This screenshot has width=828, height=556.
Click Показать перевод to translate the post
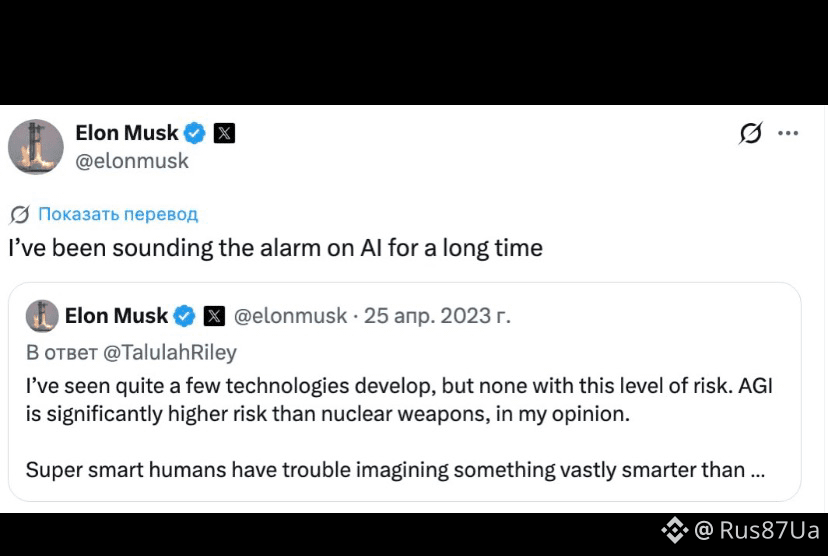click(x=118, y=214)
